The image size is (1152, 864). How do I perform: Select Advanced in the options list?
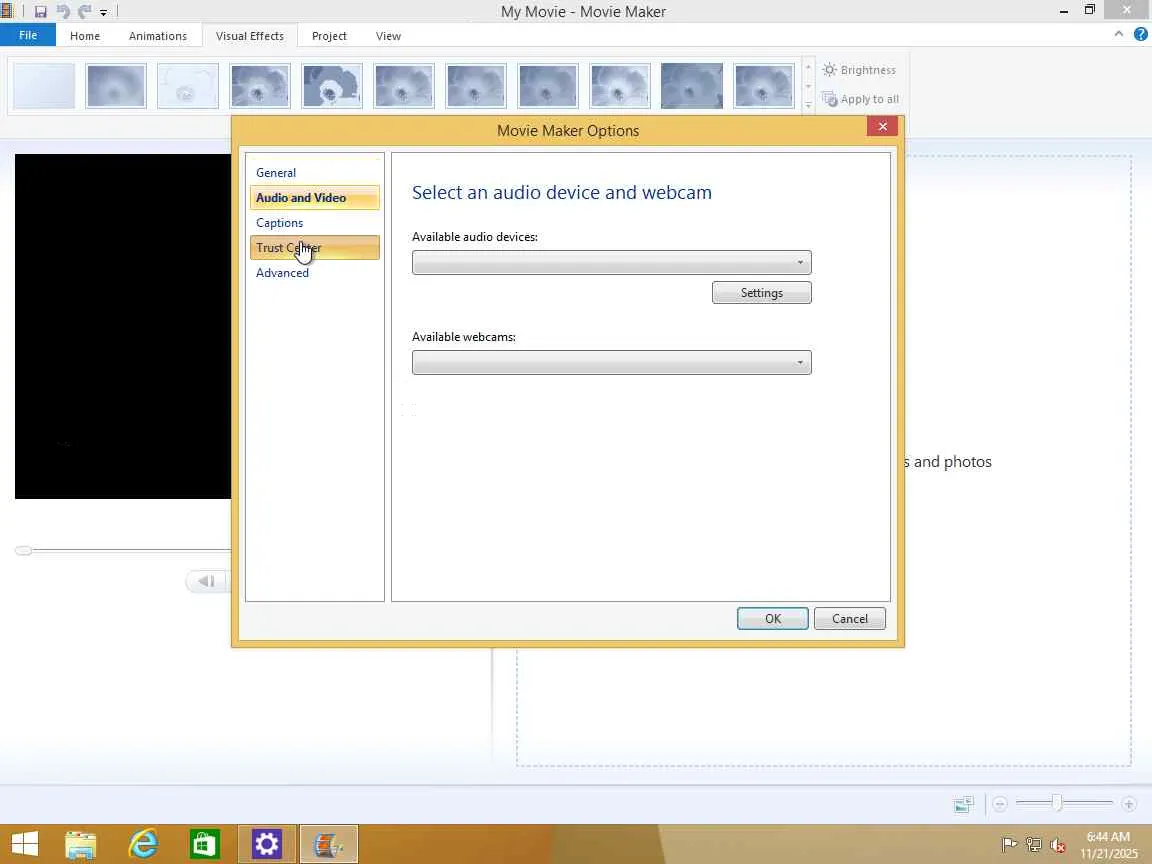click(282, 273)
